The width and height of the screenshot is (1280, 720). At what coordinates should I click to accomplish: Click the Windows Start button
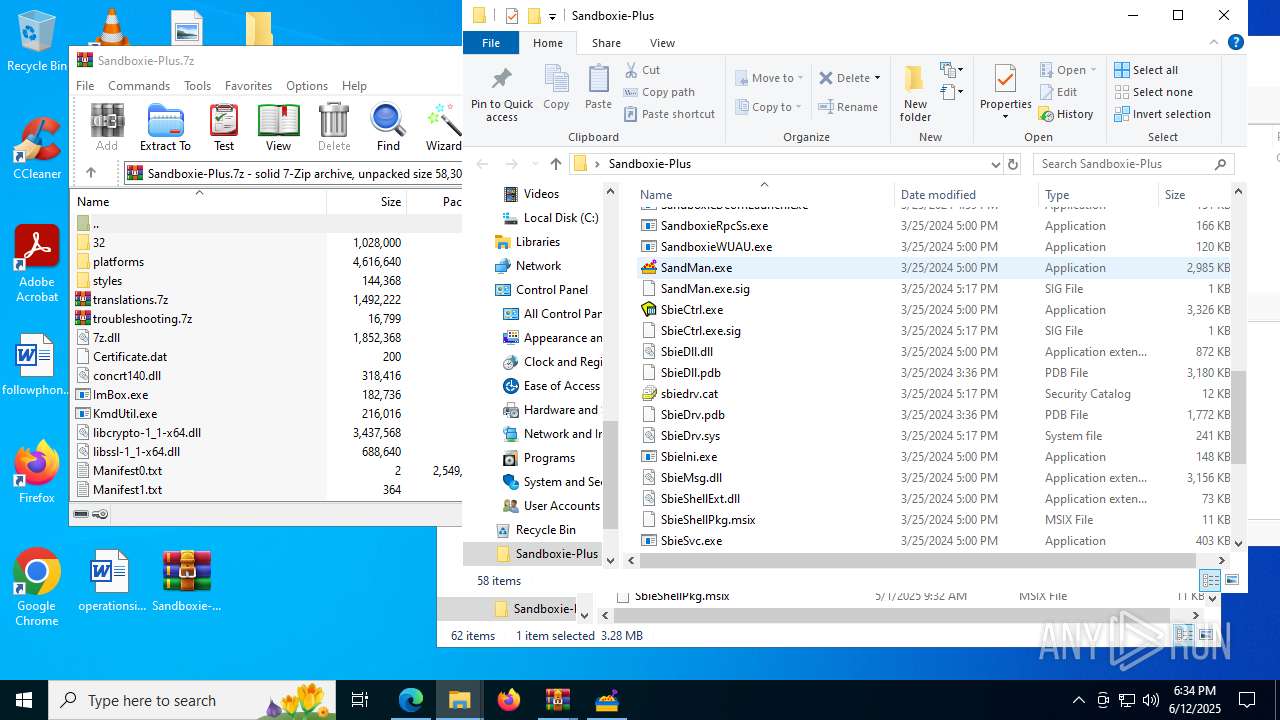tap(24, 700)
